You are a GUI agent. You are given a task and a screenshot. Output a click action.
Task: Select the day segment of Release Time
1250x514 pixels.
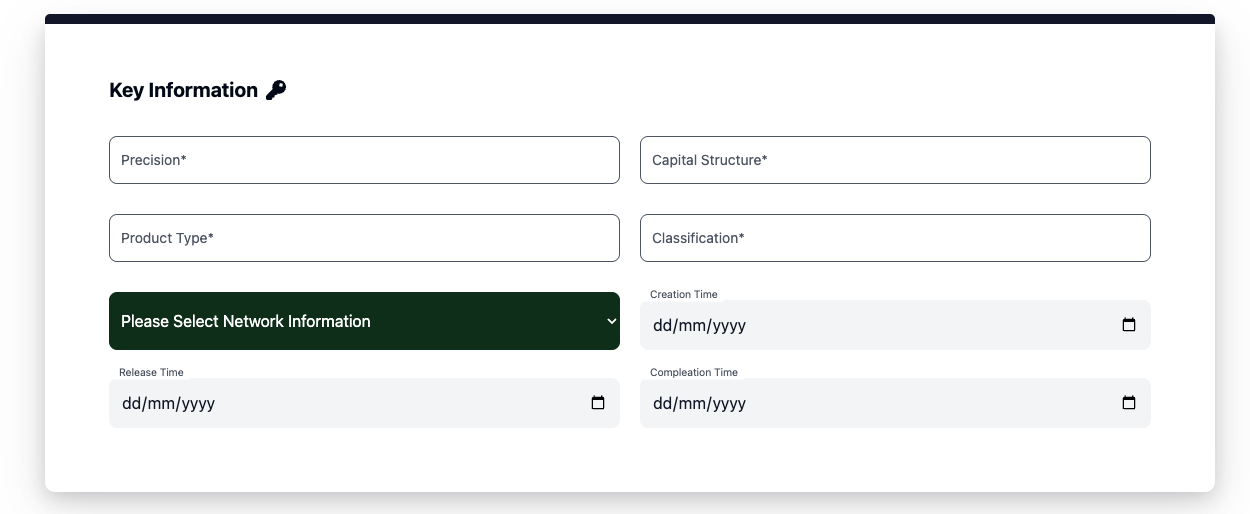click(x=131, y=403)
